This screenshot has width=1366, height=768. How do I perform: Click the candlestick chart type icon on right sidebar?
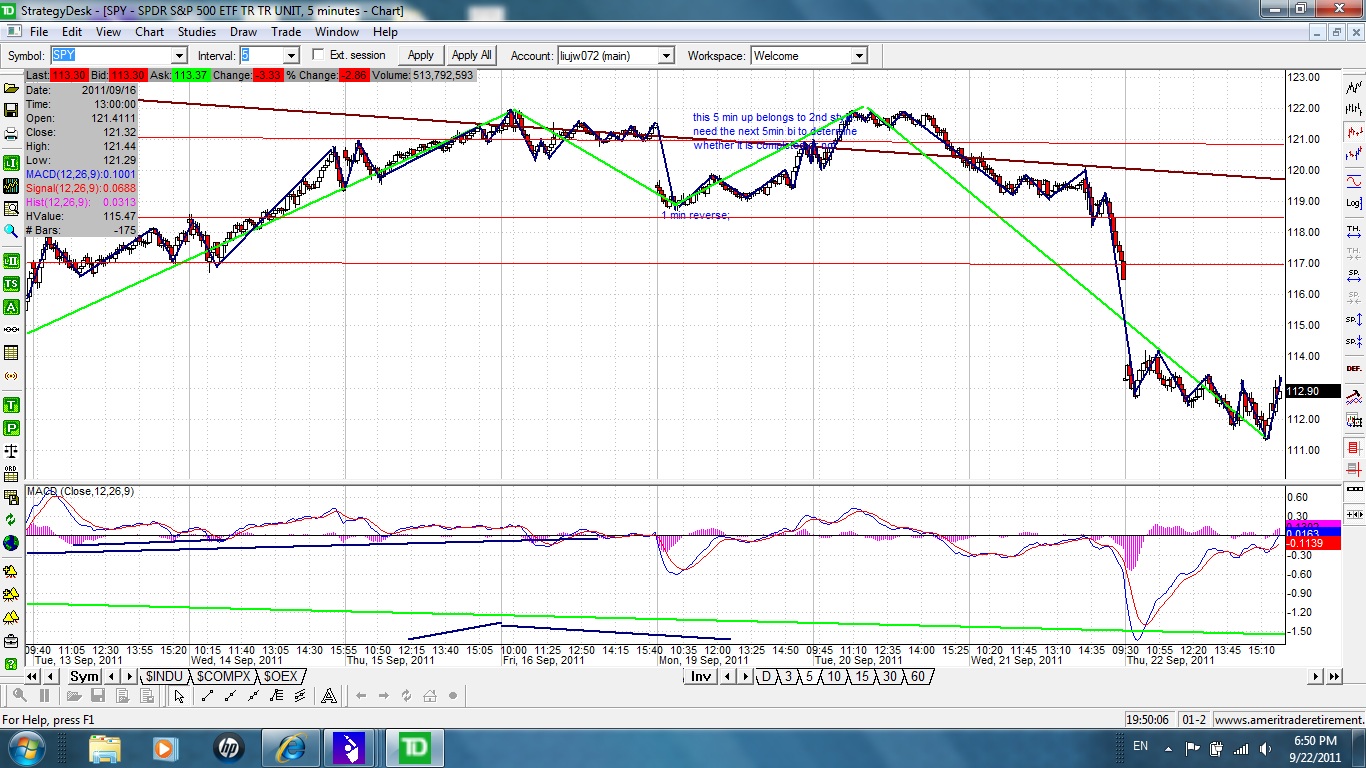pyautogui.click(x=1354, y=132)
